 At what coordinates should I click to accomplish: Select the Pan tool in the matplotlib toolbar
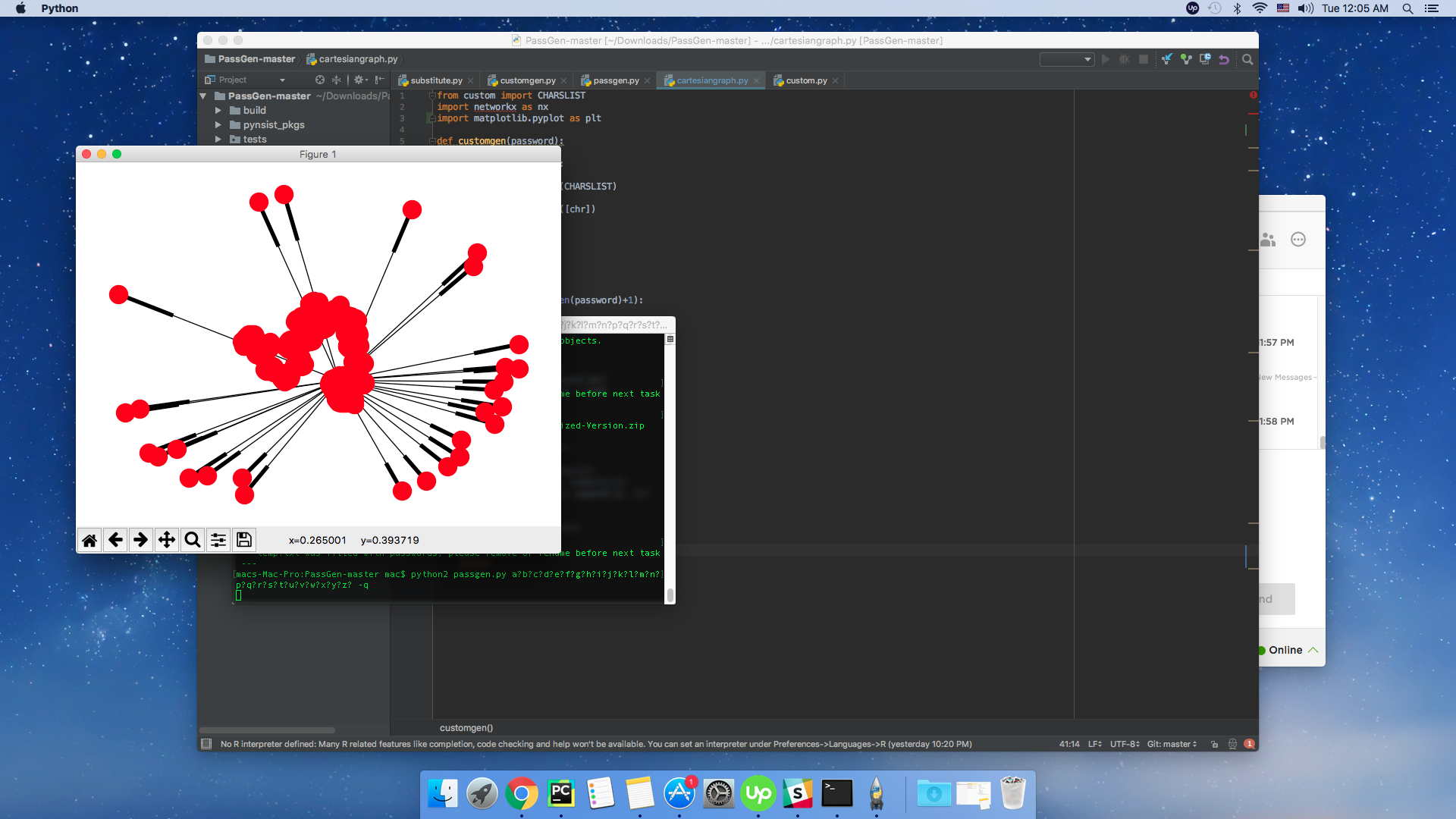(166, 539)
